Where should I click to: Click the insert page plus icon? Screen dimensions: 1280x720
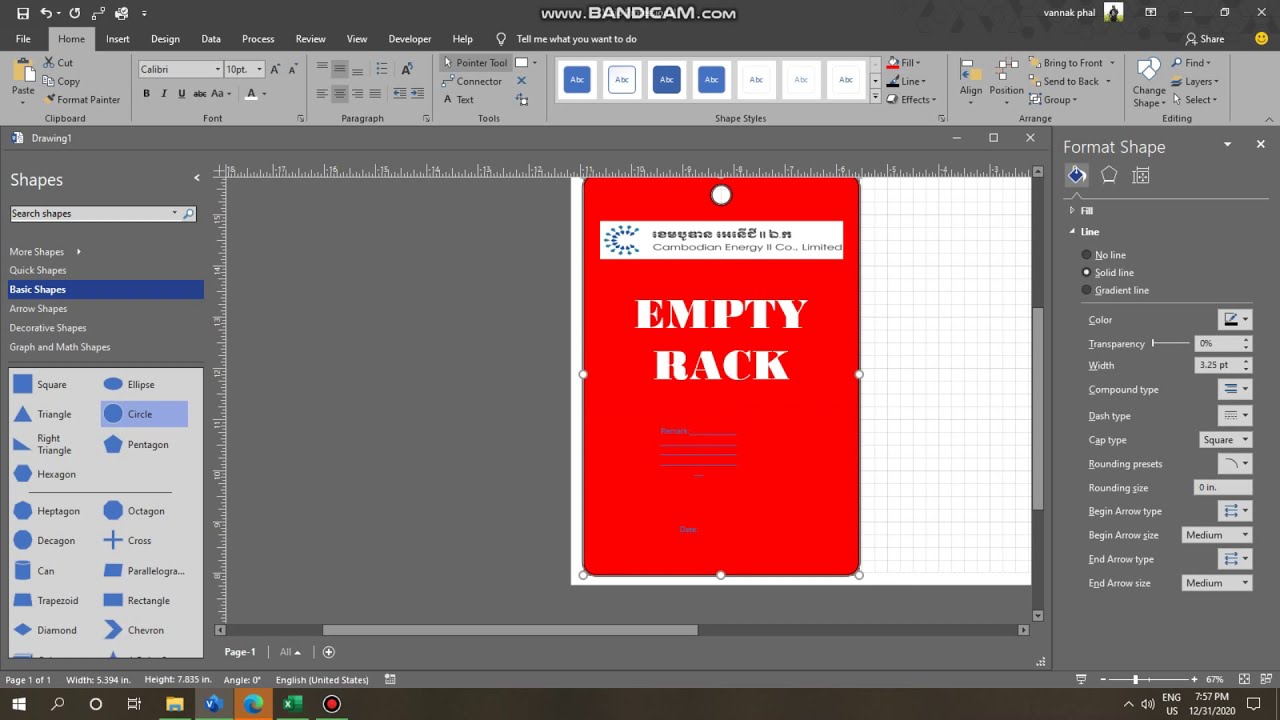[328, 652]
